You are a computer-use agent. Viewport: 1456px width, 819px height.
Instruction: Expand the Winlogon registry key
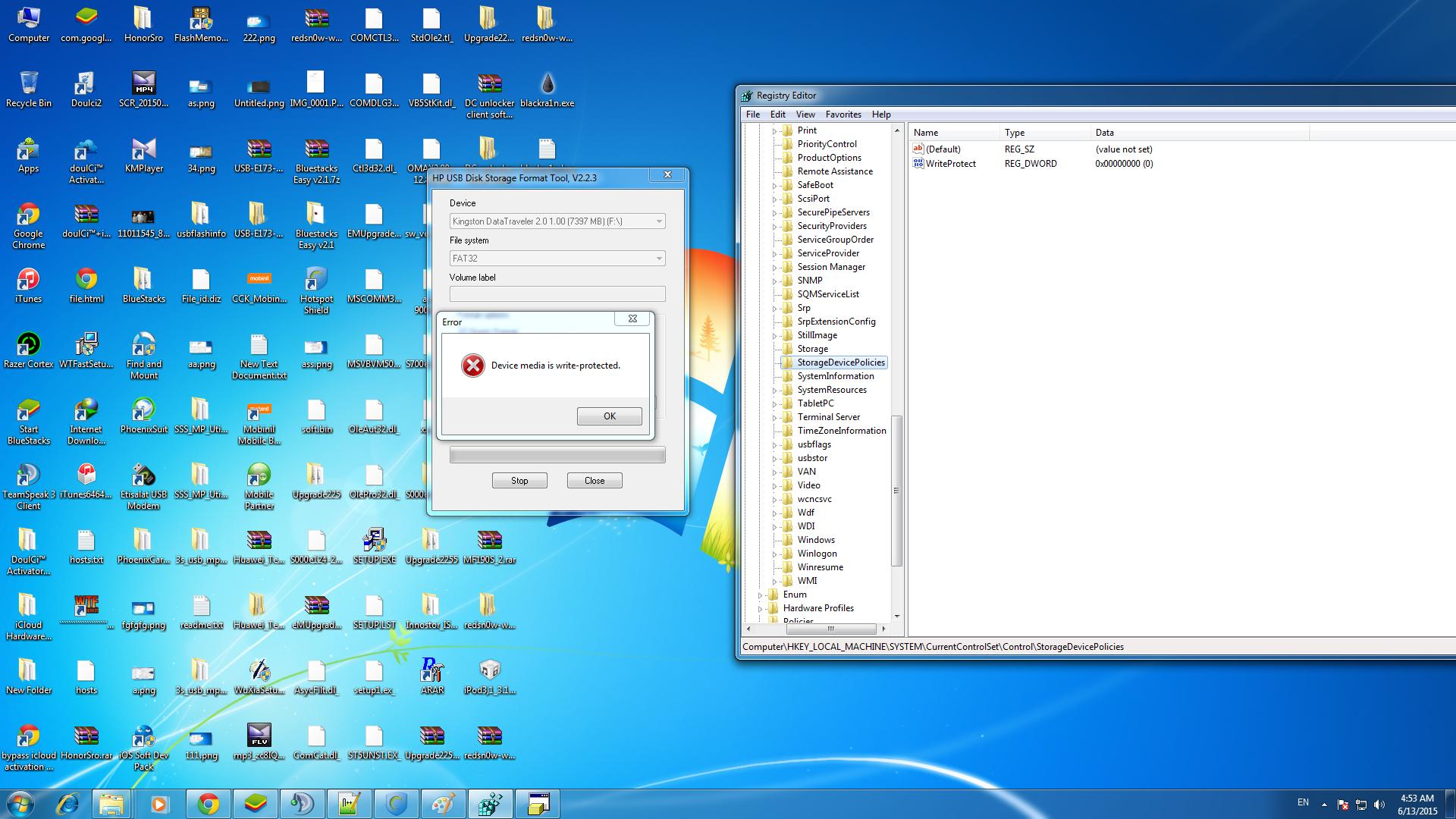tap(774, 554)
